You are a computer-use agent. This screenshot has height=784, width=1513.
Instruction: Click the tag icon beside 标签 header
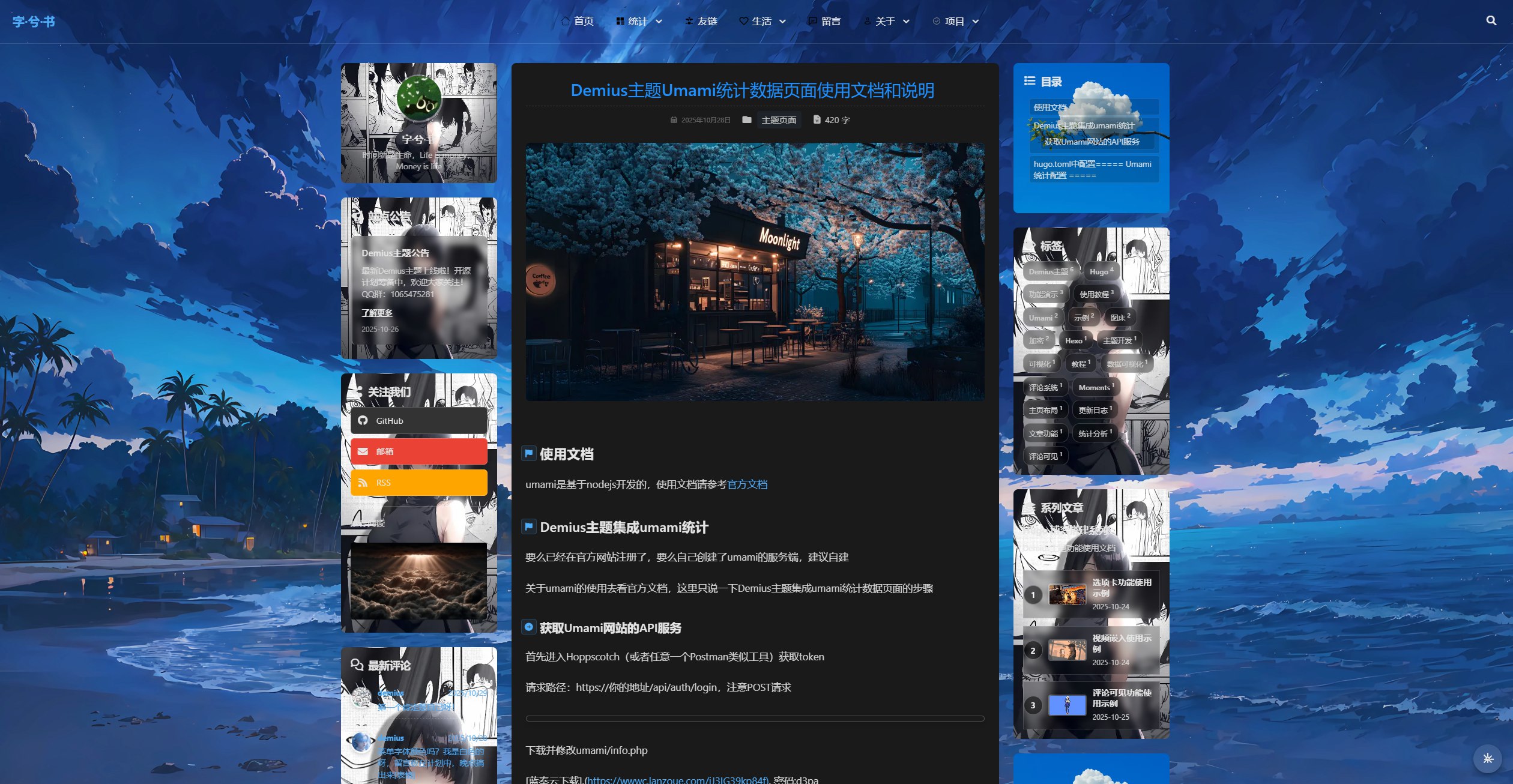(1031, 244)
